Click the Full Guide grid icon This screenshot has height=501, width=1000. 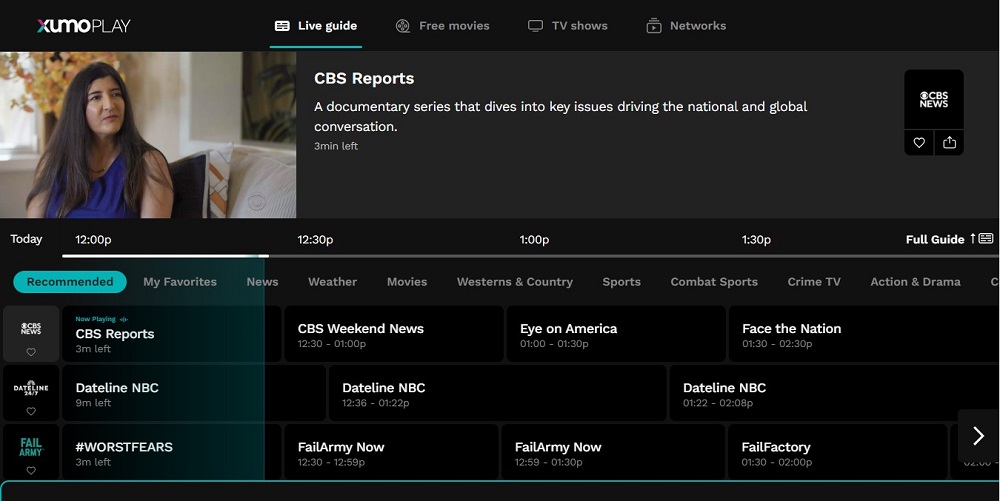986,238
